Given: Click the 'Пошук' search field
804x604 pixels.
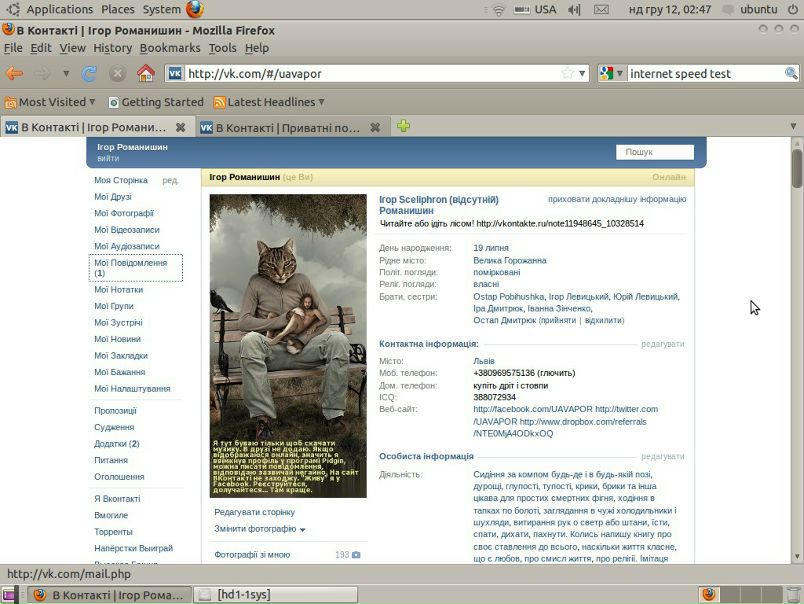Looking at the screenshot, I should [x=654, y=152].
